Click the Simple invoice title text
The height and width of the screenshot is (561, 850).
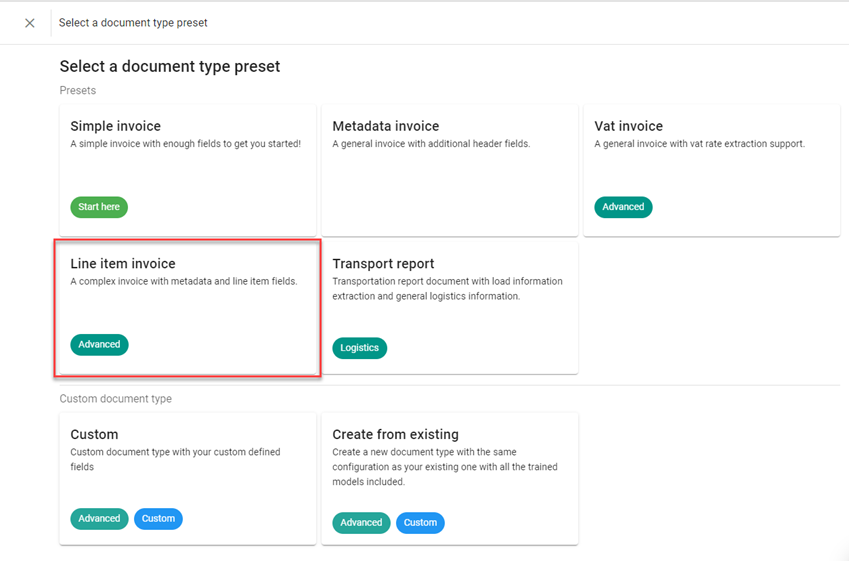click(x=116, y=126)
